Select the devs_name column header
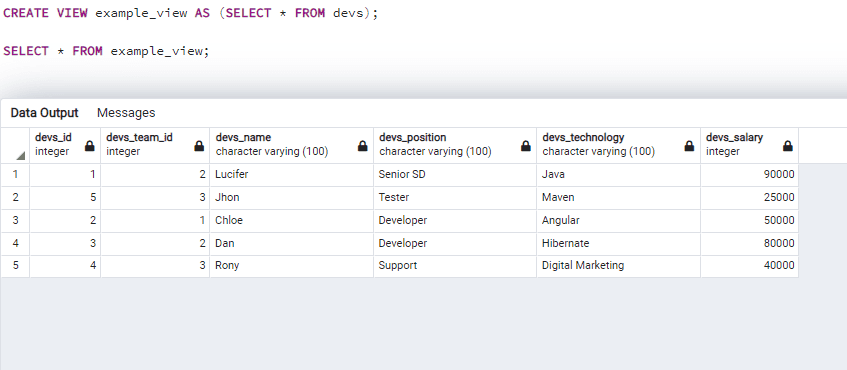 point(292,145)
